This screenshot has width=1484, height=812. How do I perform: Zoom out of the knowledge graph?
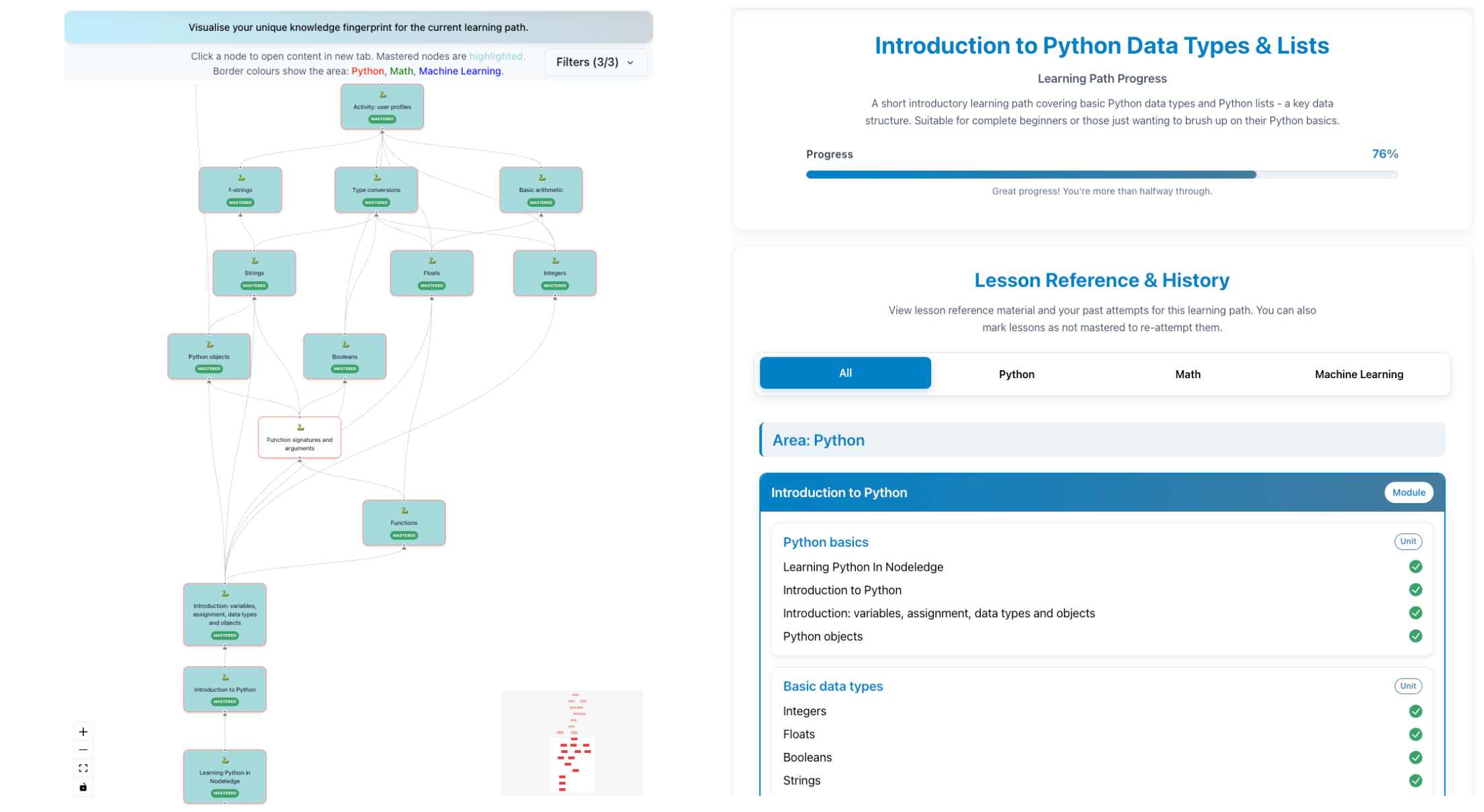[x=83, y=750]
